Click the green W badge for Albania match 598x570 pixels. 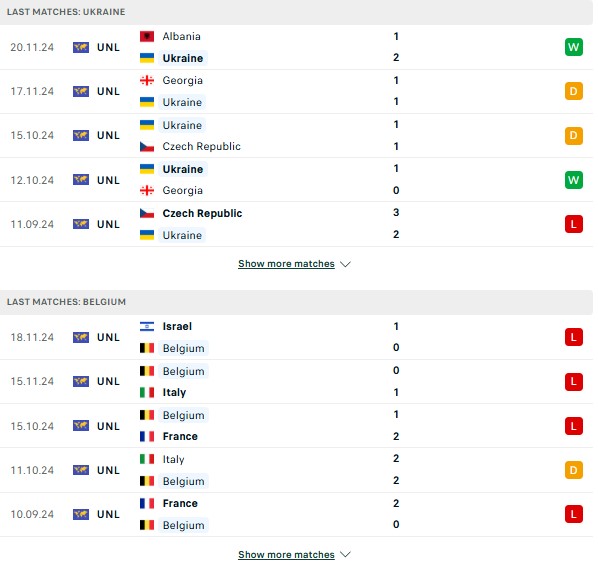(x=574, y=47)
